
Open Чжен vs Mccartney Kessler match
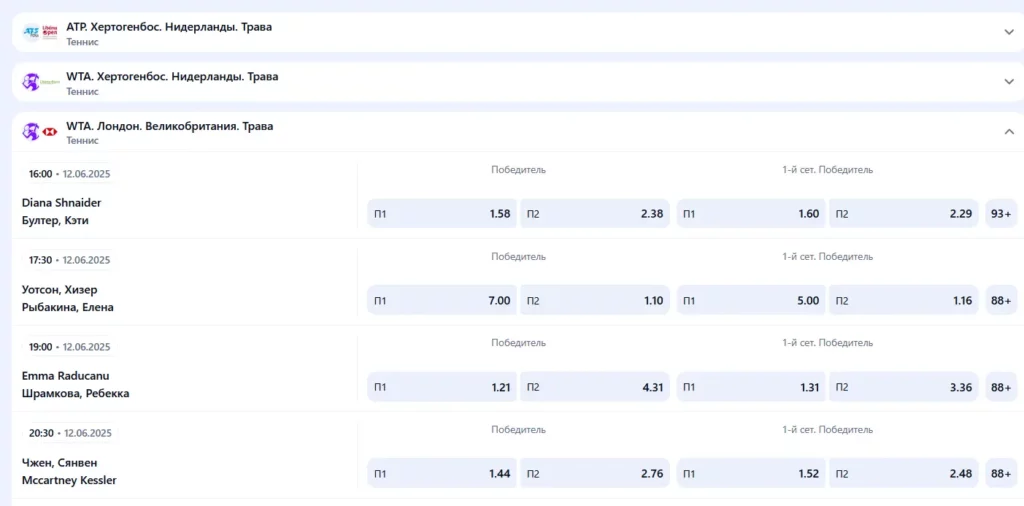[69, 471]
